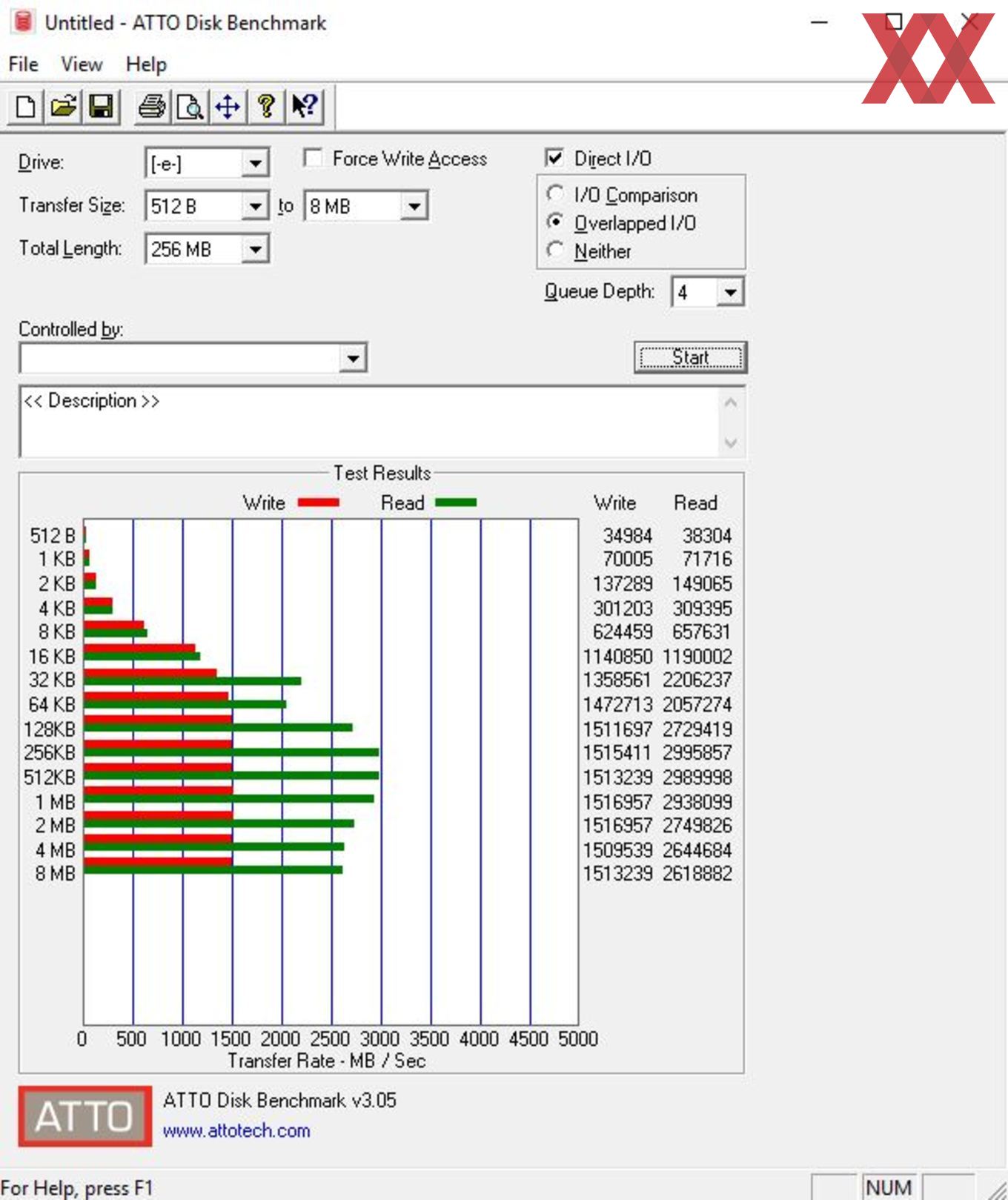
Task: Click the 256KB read bar in chart
Action: coord(231,752)
